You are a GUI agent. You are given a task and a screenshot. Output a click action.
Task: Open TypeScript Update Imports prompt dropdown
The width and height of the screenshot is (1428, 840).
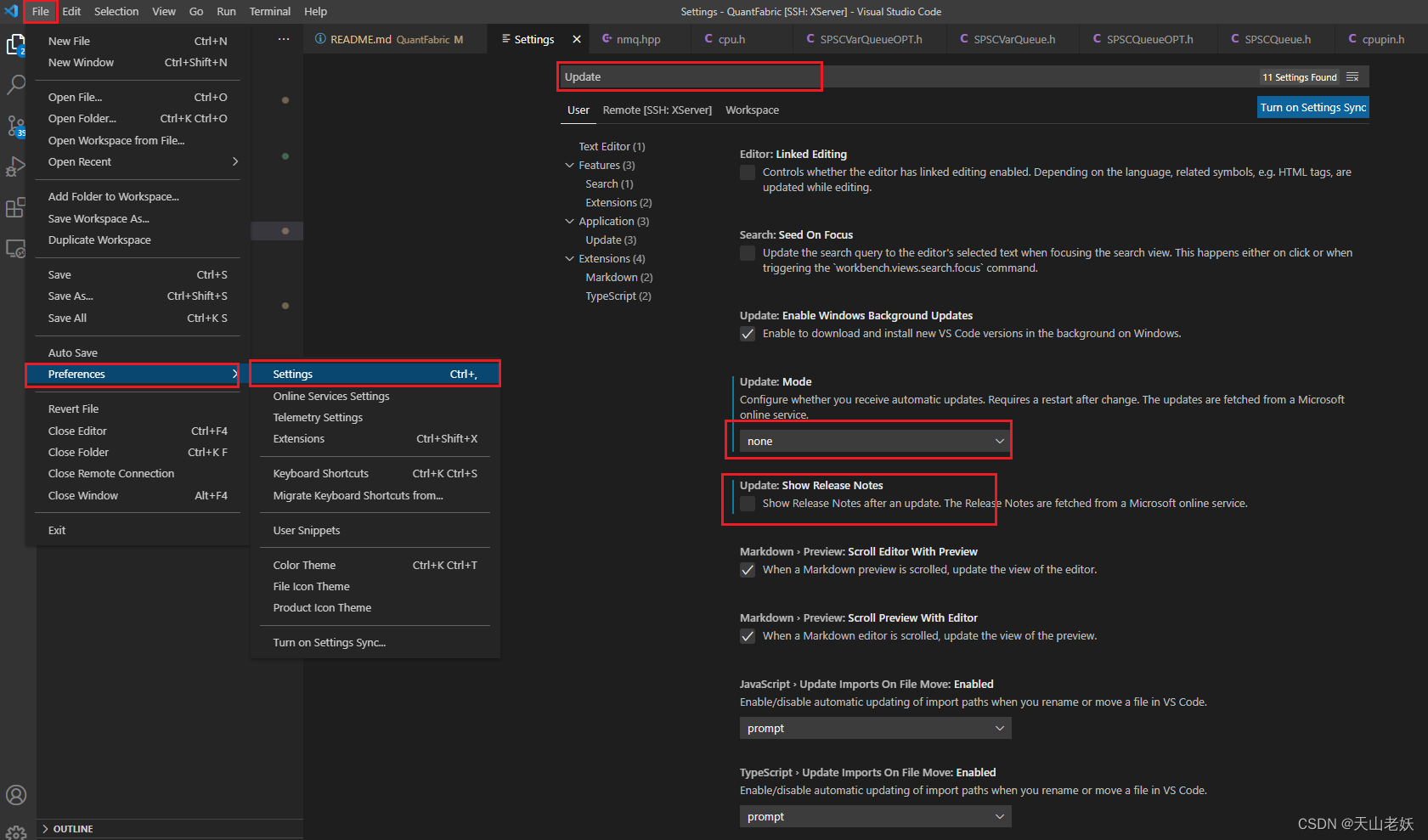[x=876, y=816]
